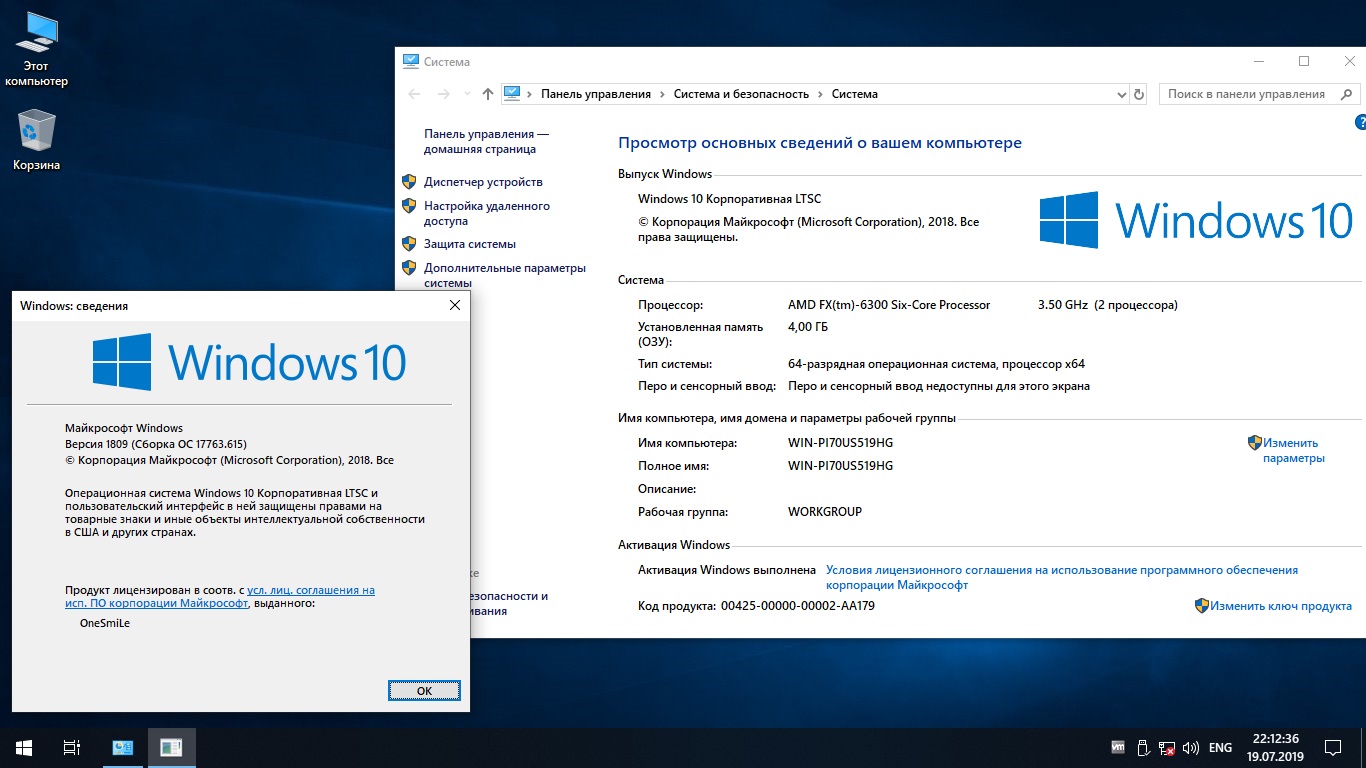Viewport: 1366px width, 768px height.
Task: Click Изменить параметры link
Action: [x=1294, y=450]
